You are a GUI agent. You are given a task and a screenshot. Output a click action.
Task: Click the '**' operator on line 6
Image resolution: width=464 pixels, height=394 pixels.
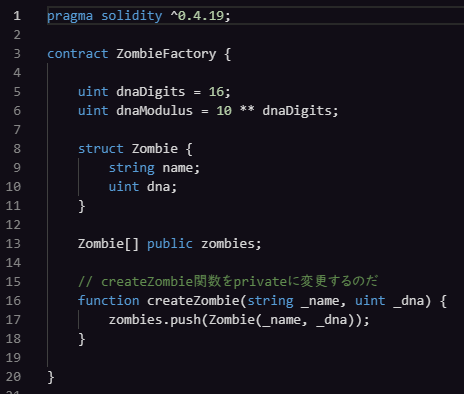coord(247,110)
